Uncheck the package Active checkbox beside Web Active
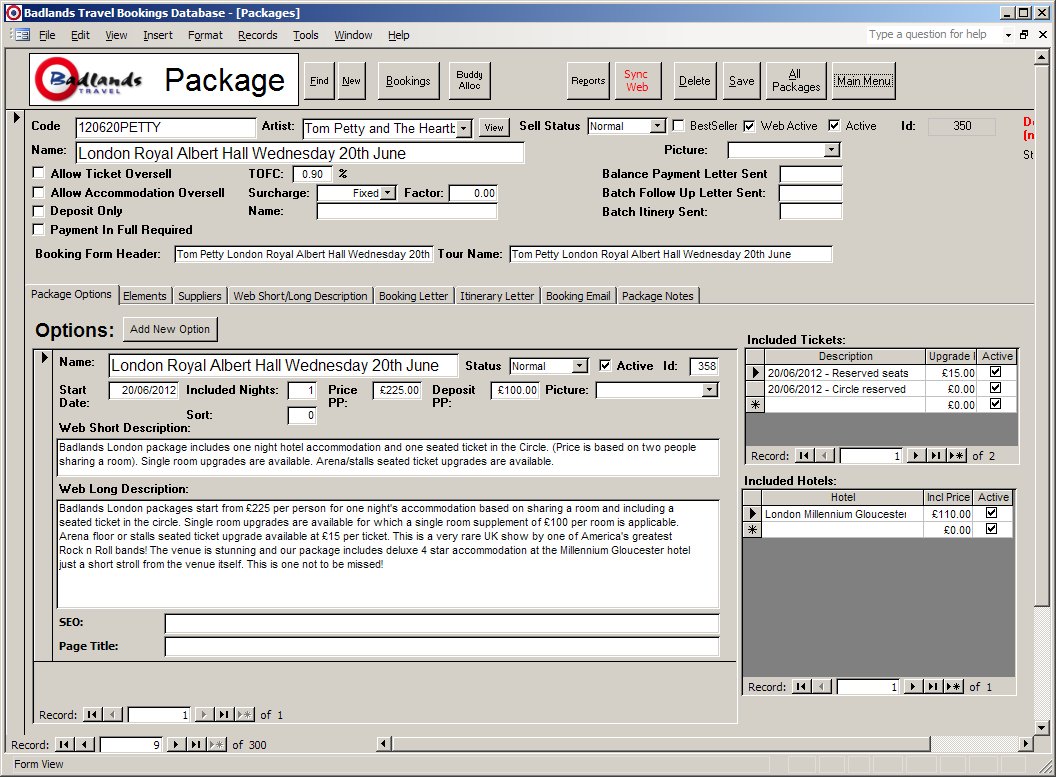 click(x=834, y=125)
